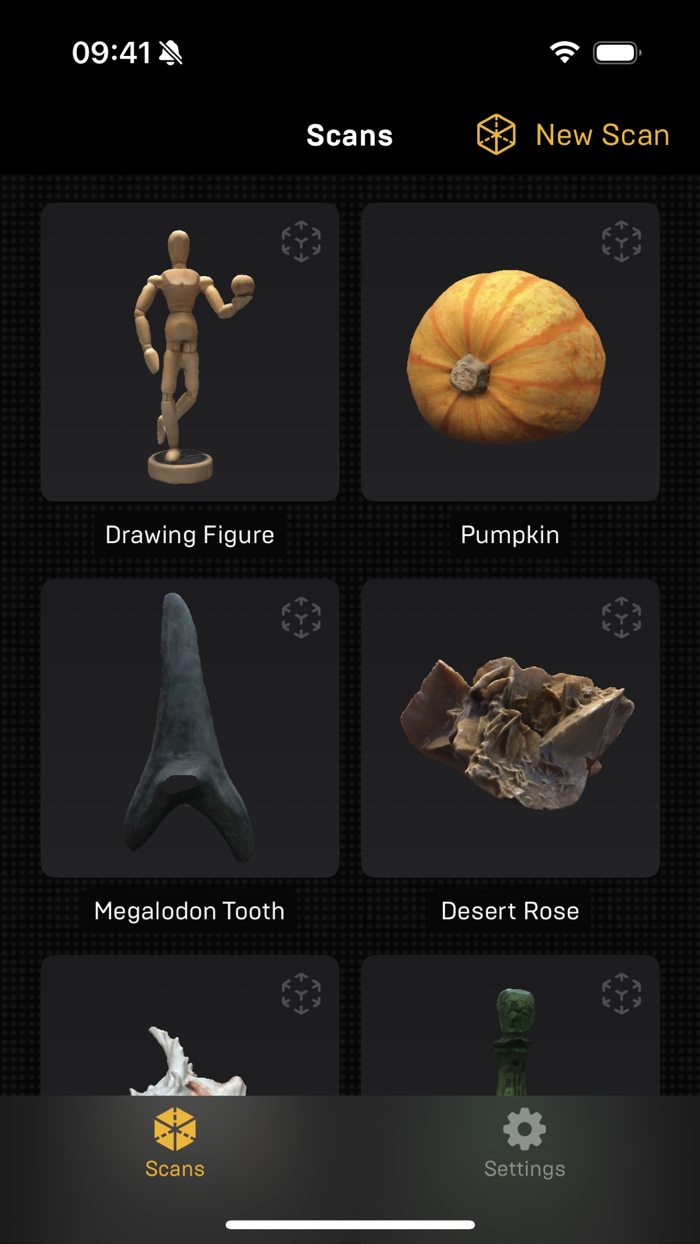Select the Settings gear icon

pyautogui.click(x=524, y=1130)
